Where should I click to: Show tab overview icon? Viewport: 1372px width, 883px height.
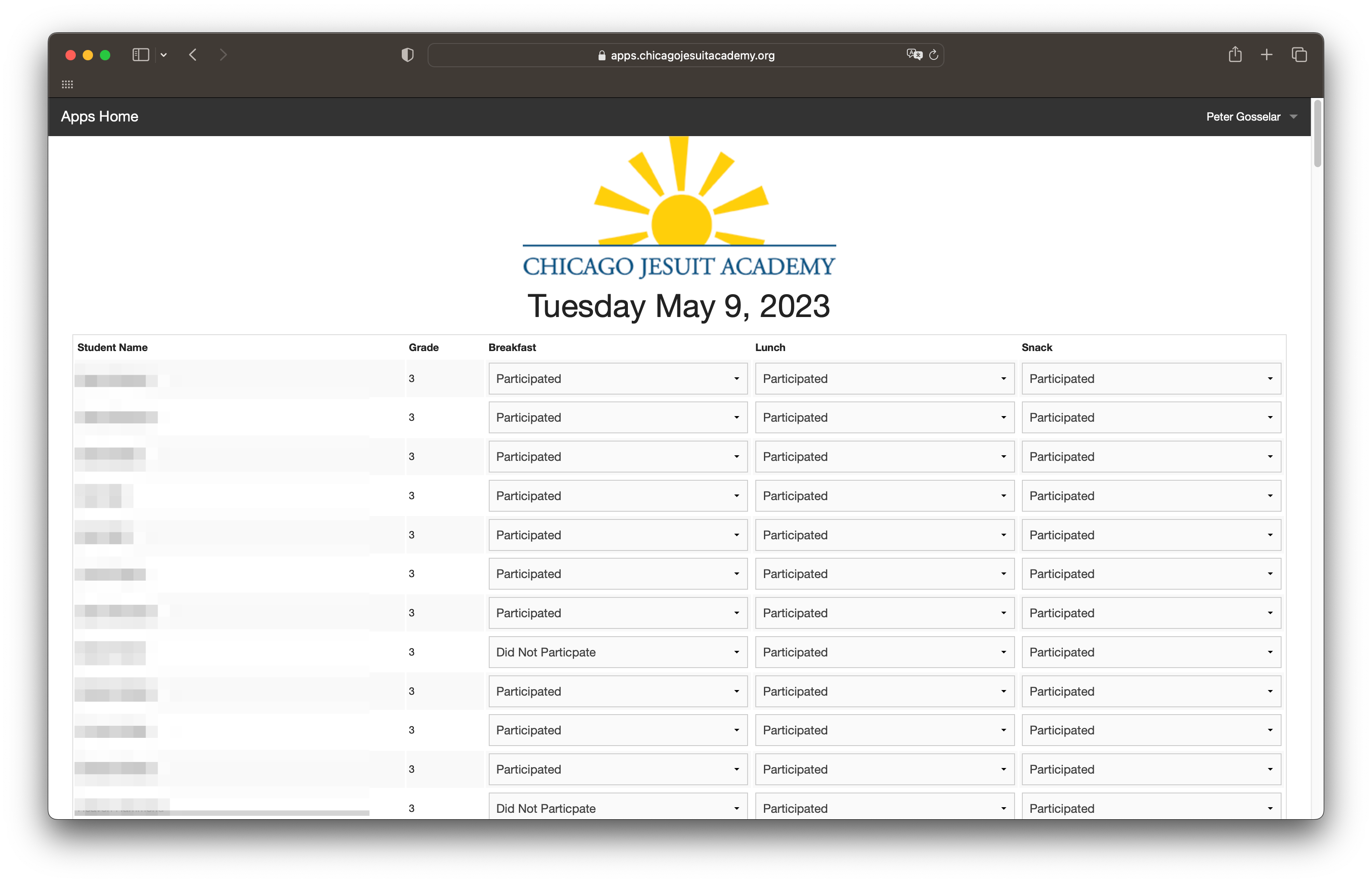(1299, 55)
